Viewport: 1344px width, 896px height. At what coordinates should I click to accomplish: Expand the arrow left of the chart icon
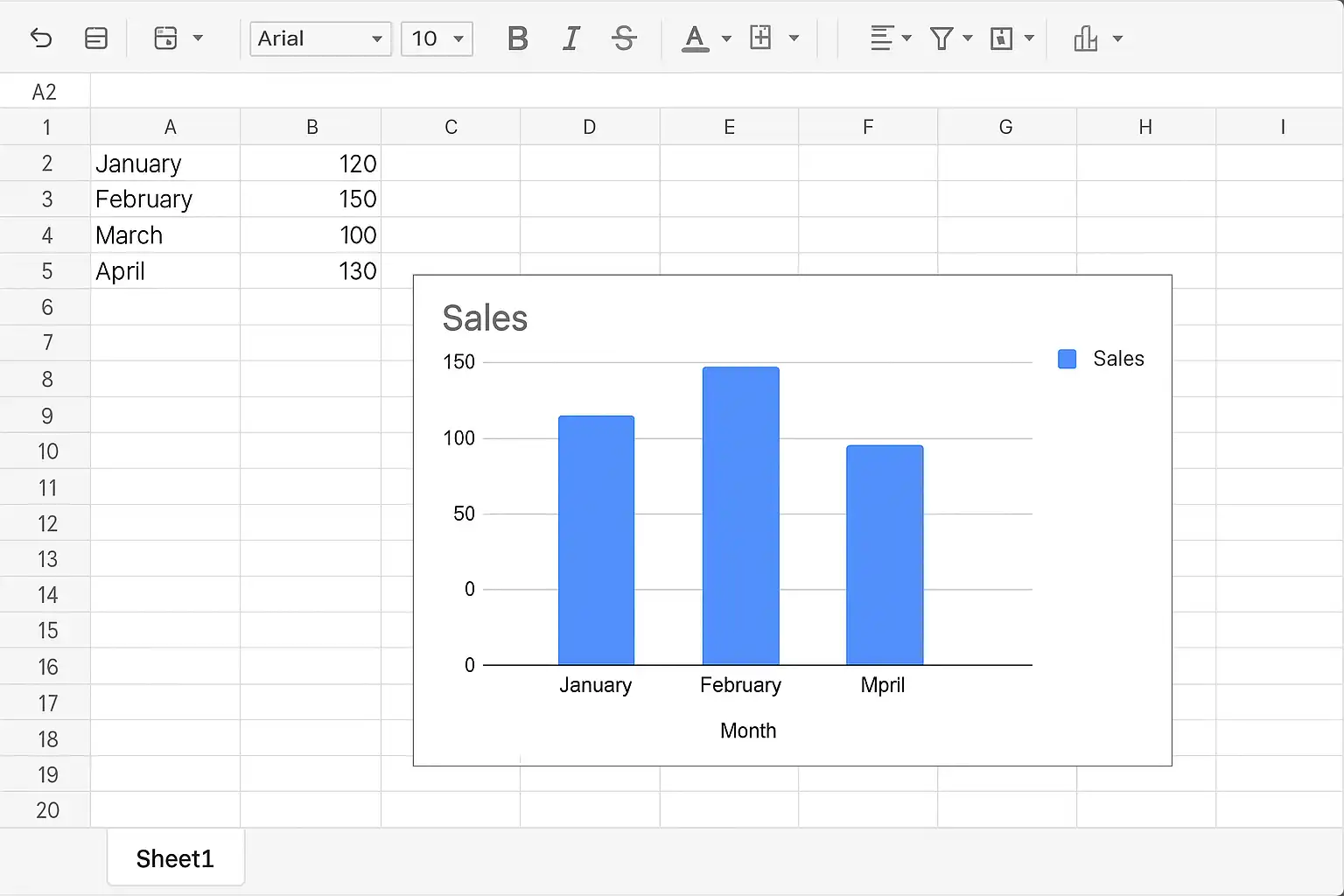[1029, 38]
